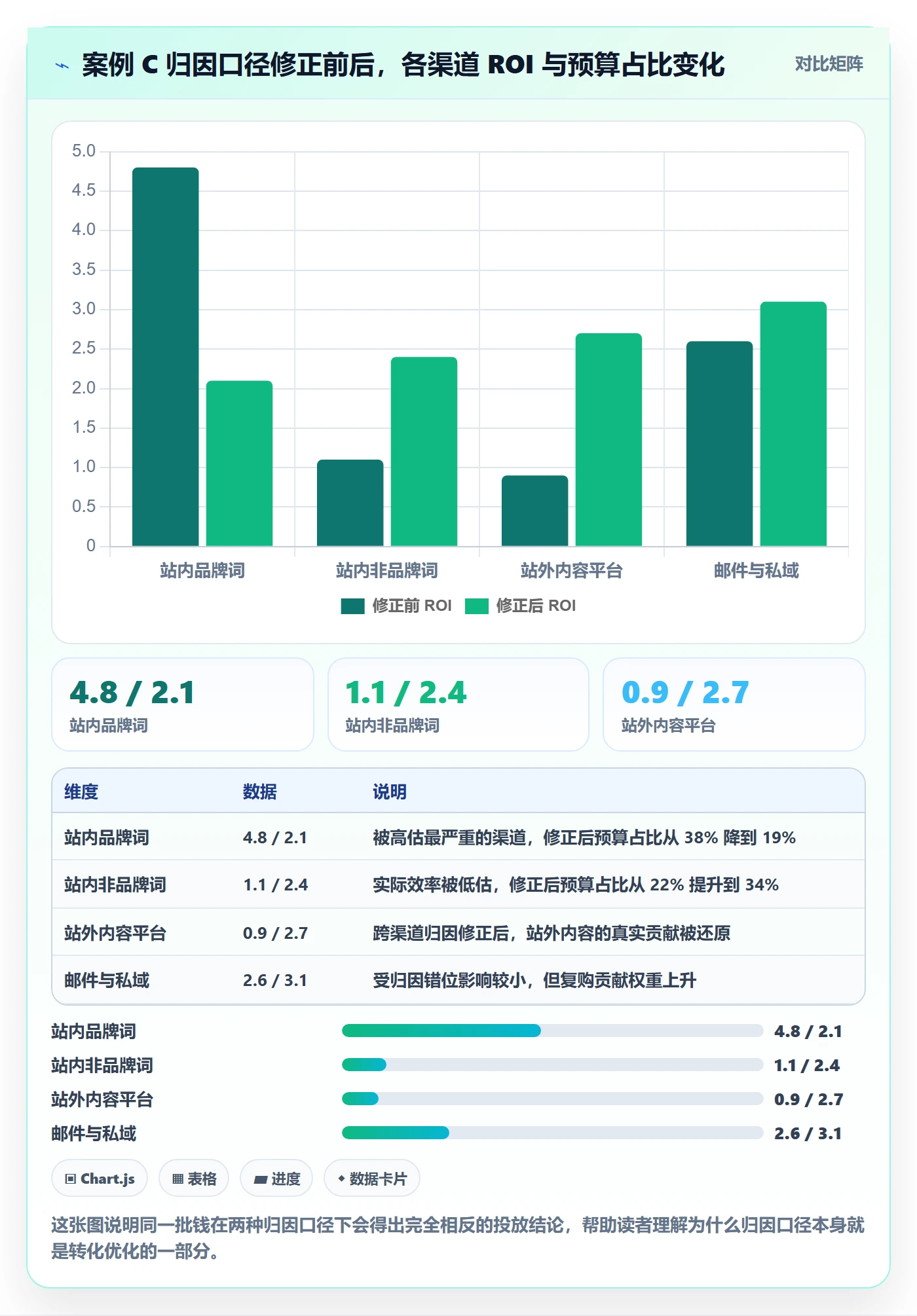The width and height of the screenshot is (917, 1316).
Task: Click the 对比矩阵 label in header
Action: click(829, 64)
